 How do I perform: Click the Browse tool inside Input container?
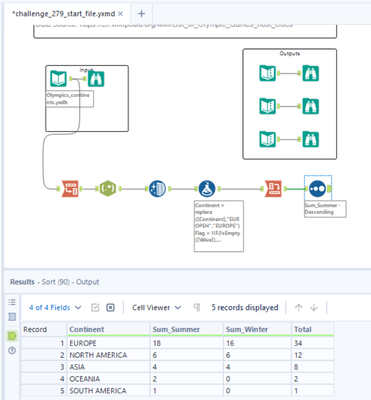click(x=96, y=79)
